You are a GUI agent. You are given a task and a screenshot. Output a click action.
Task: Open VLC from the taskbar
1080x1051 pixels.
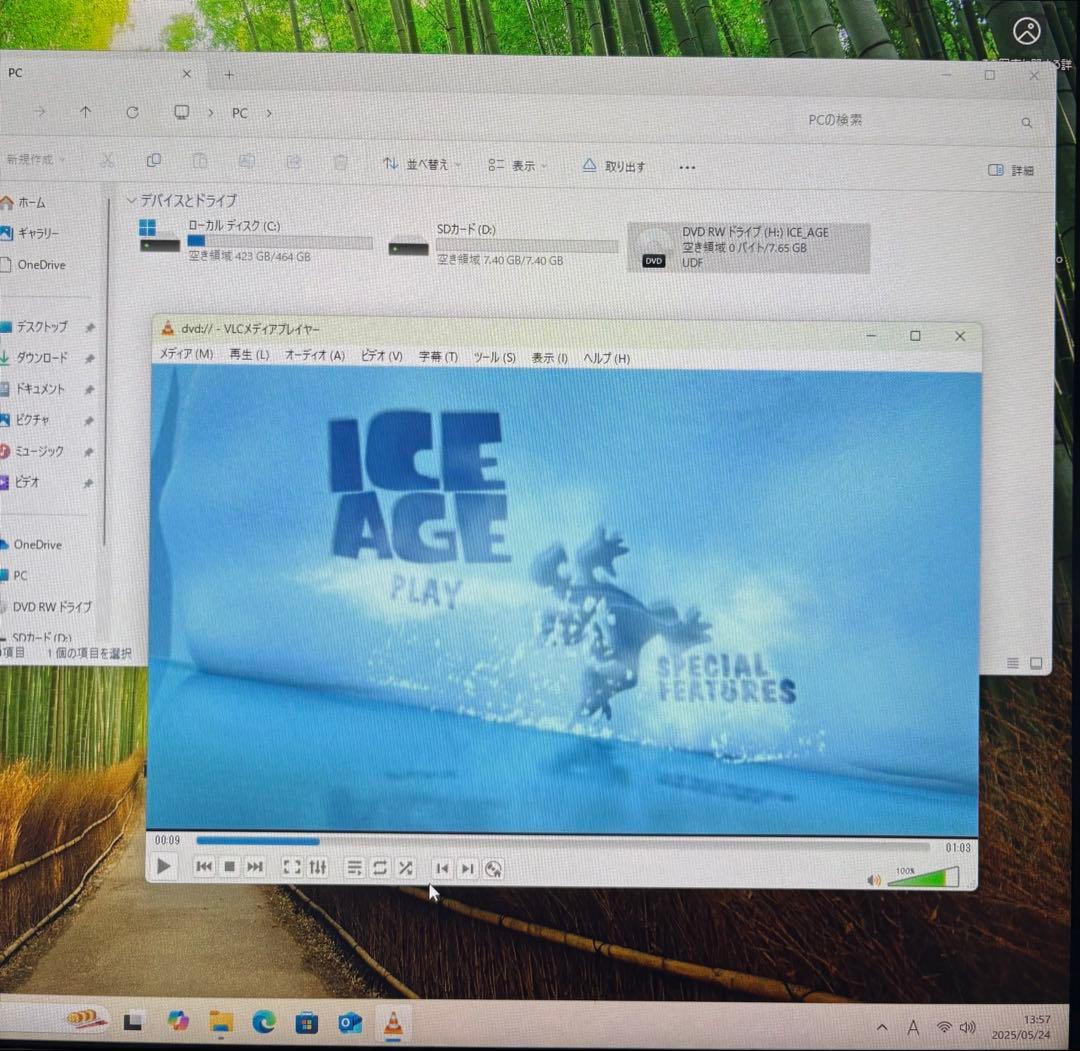point(392,1023)
